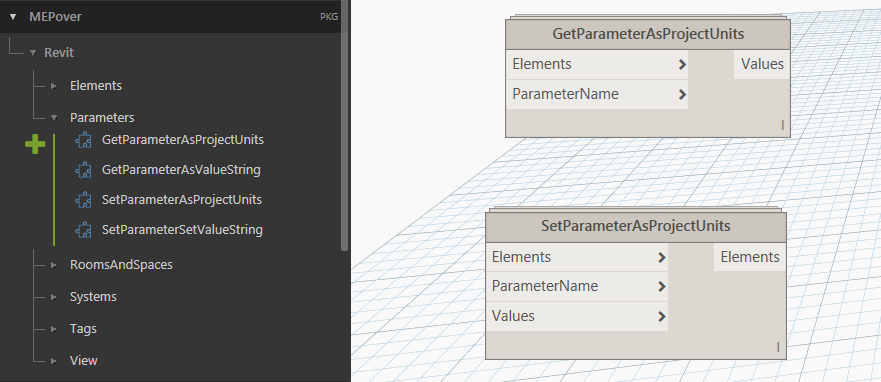The width and height of the screenshot is (881, 382).
Task: Select GetParameterAsProjectUnits in the library list
Action: tap(183, 140)
